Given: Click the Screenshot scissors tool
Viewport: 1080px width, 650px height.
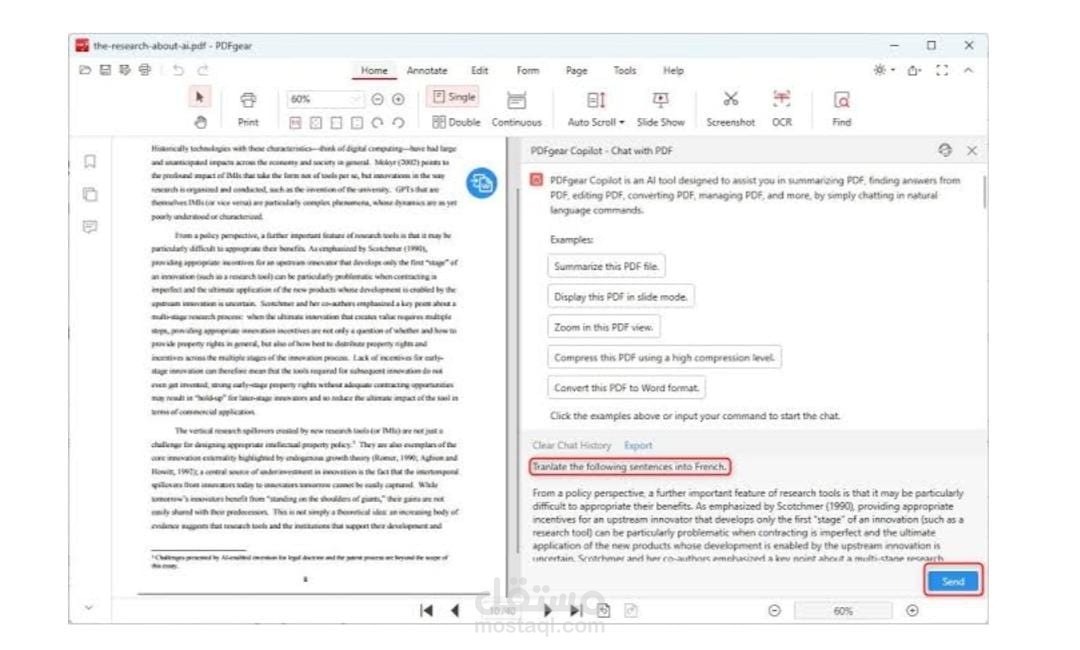Looking at the screenshot, I should 730,109.
